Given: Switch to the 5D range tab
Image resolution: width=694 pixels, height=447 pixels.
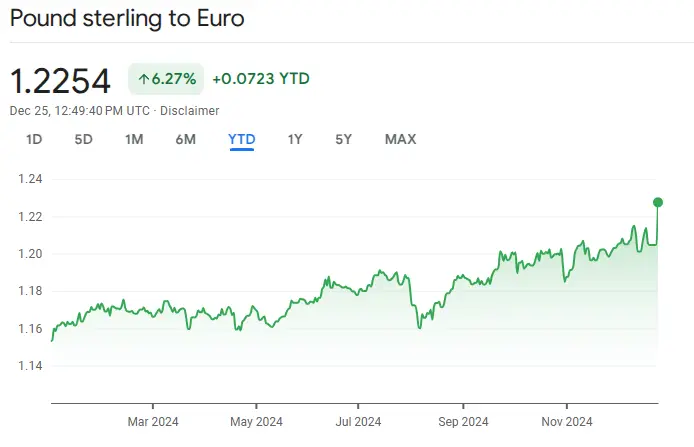Looking at the screenshot, I should 83,139.
